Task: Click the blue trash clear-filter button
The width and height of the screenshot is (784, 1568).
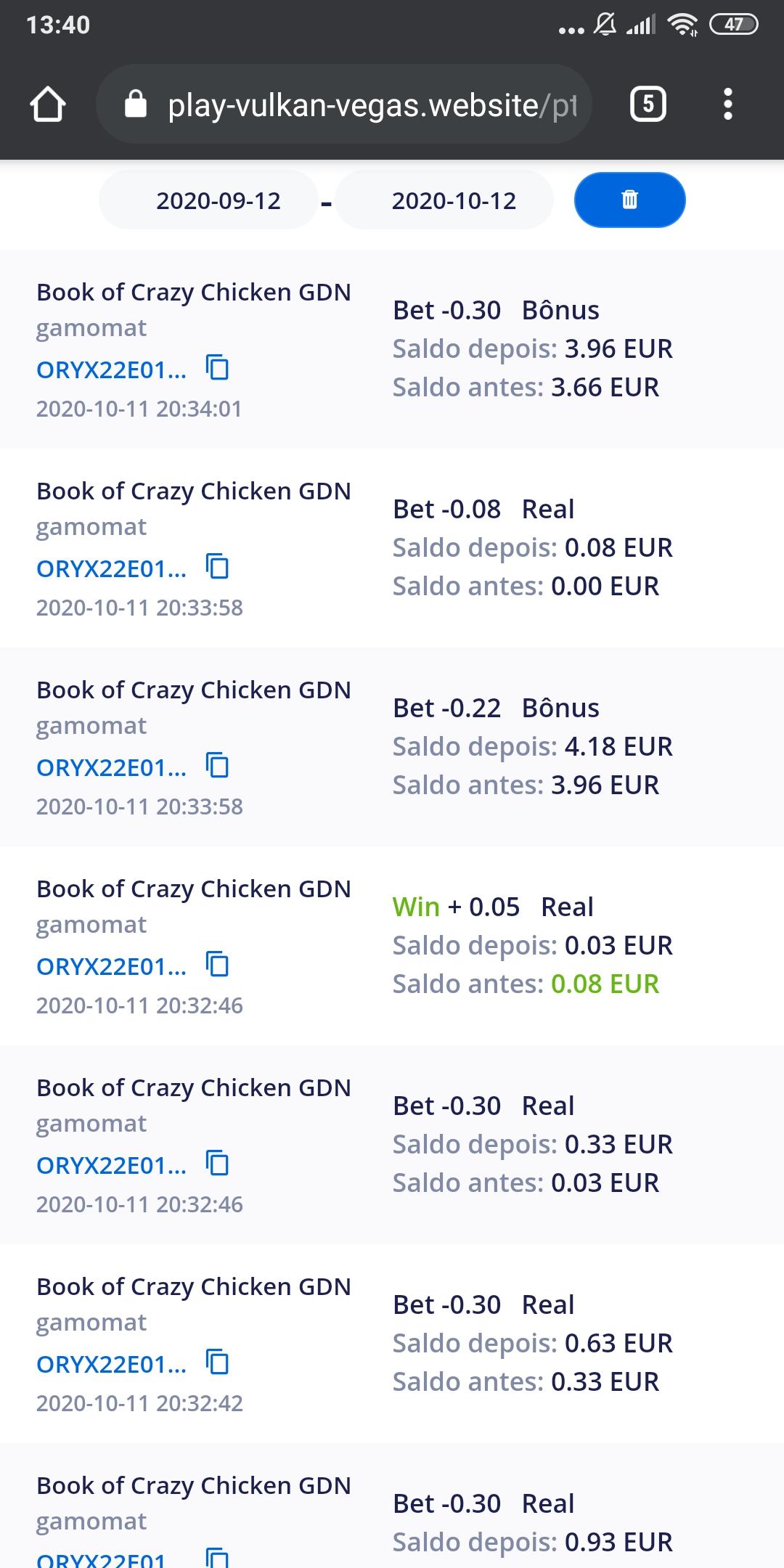Action: click(629, 200)
